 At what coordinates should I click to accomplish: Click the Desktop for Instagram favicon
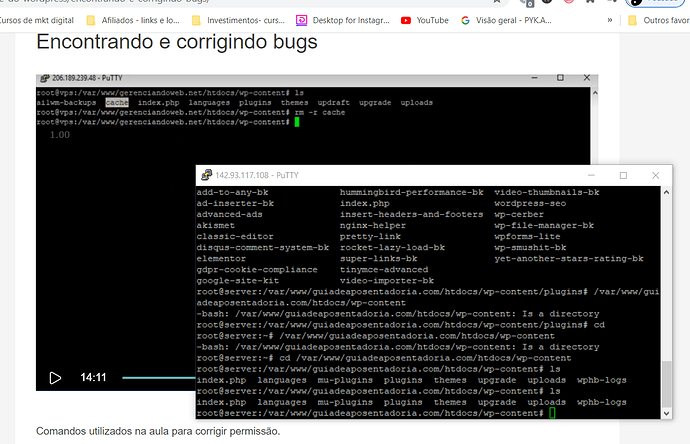click(301, 20)
